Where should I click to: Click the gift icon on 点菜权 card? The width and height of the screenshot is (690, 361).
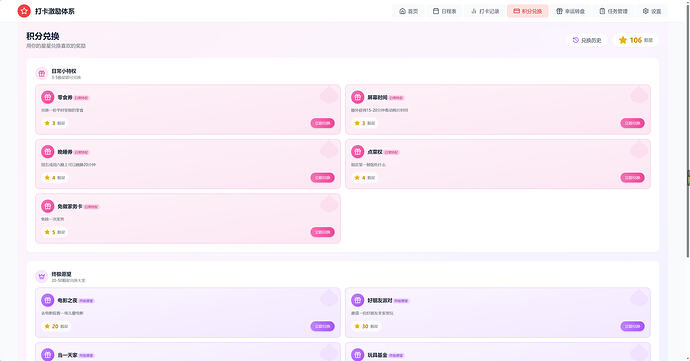click(357, 151)
